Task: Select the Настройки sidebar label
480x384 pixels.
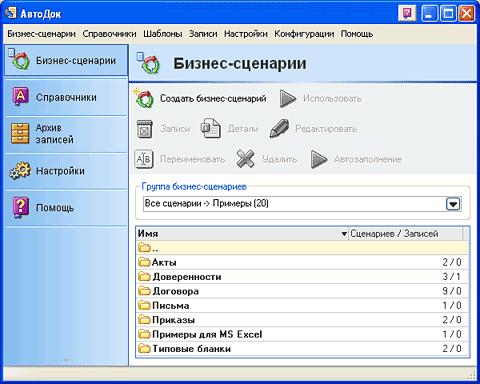Action: tap(60, 171)
